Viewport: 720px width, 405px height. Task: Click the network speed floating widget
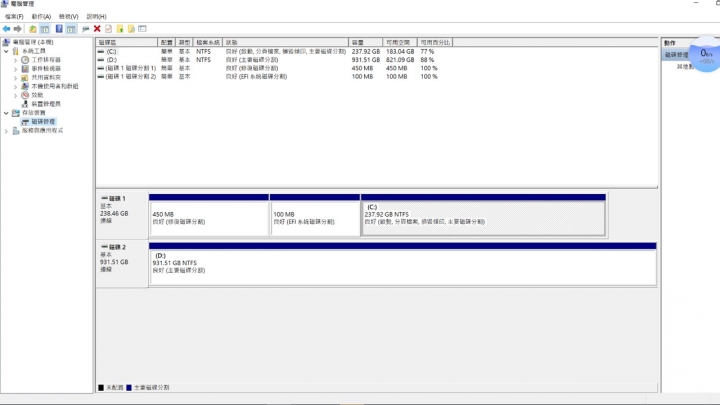click(705, 54)
